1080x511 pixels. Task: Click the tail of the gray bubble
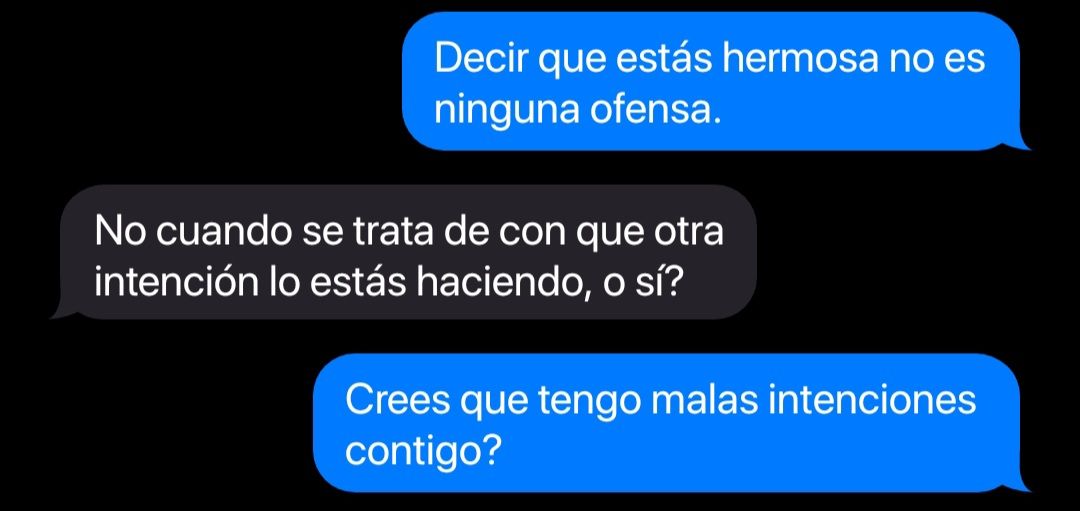click(x=61, y=313)
